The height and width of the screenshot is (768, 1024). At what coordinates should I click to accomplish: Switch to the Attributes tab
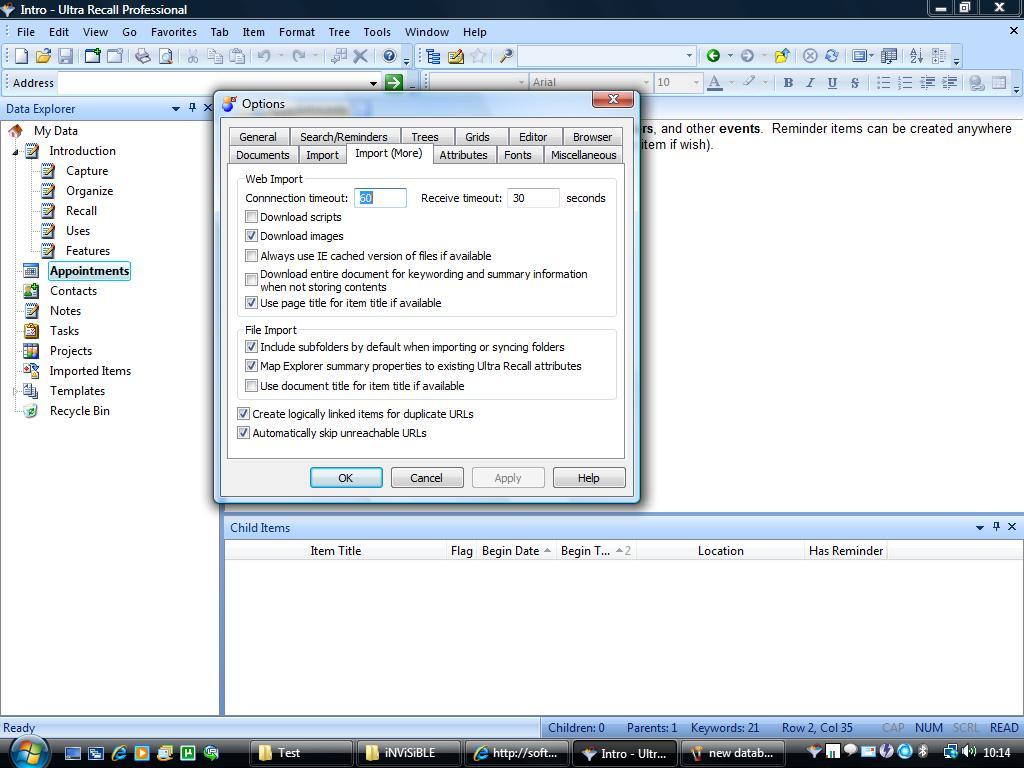[463, 155]
